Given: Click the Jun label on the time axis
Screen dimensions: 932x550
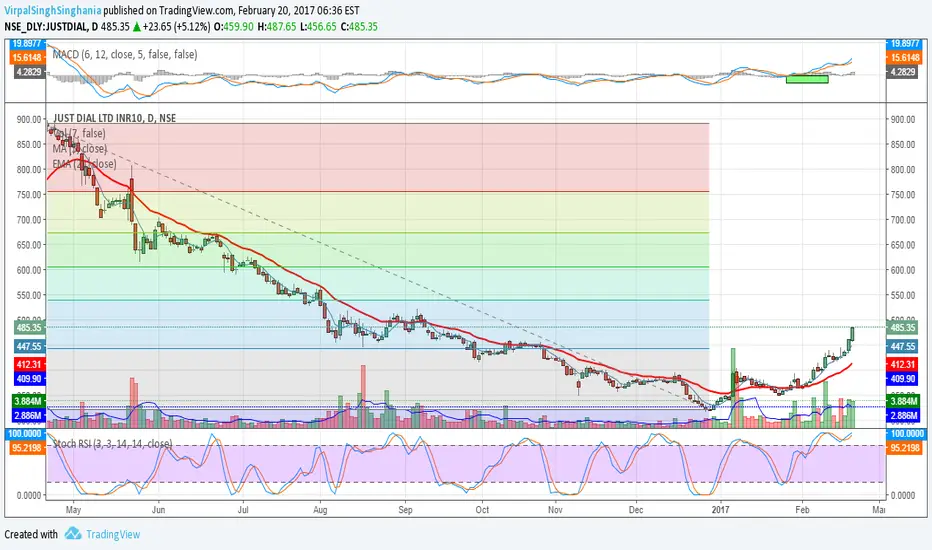Looking at the screenshot, I should [158, 510].
